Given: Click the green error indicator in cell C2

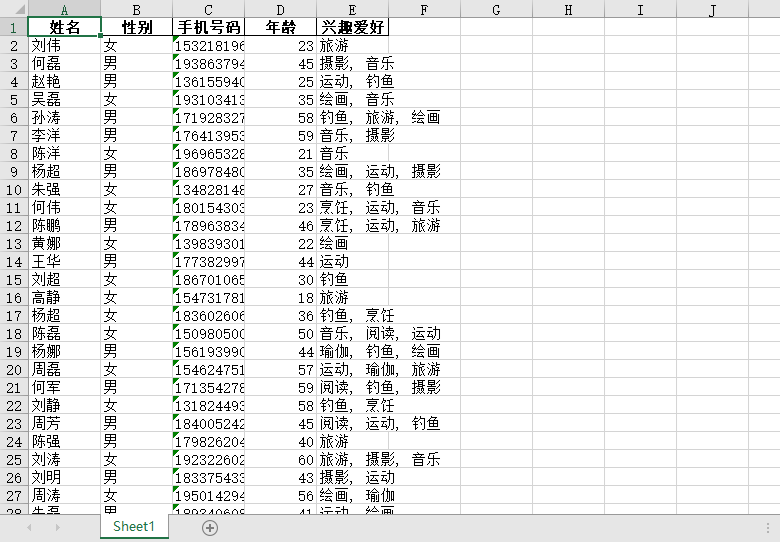Looking at the screenshot, I should coord(176,40).
